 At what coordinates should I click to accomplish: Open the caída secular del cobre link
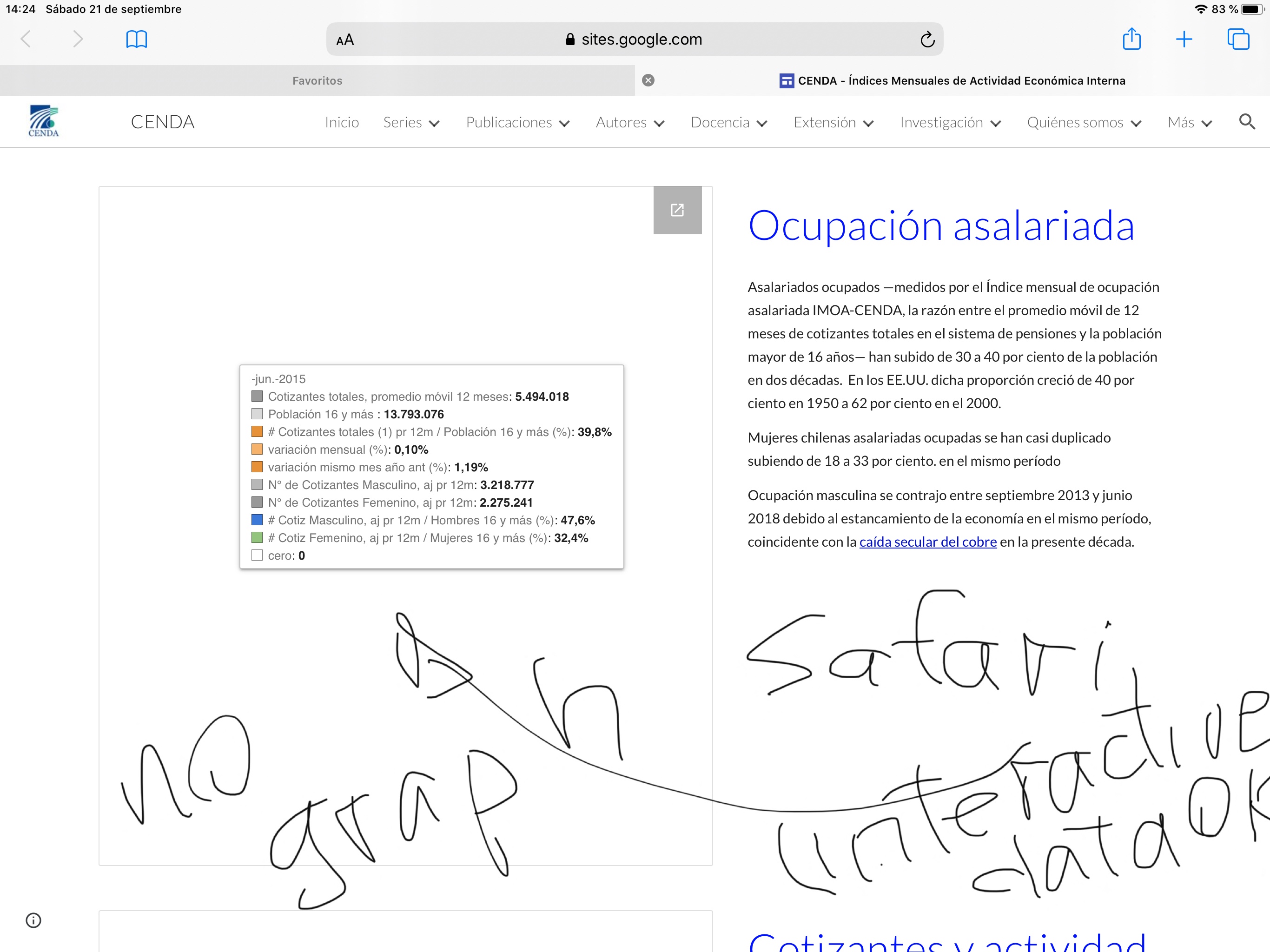pyautogui.click(x=927, y=542)
